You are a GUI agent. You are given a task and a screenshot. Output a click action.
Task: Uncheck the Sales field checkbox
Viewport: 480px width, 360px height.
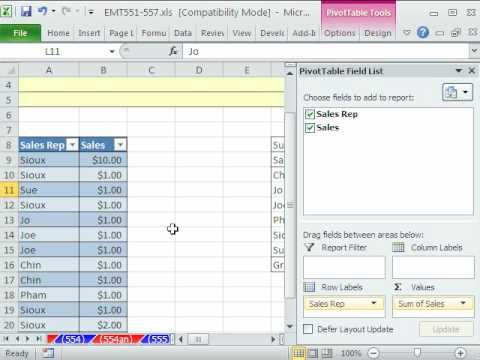[310, 128]
